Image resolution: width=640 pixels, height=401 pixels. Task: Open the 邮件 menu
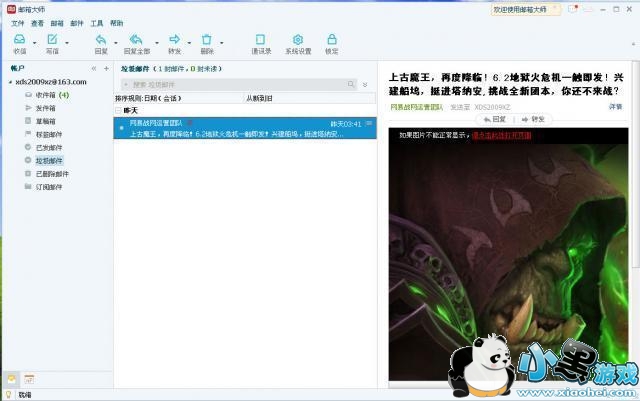(x=77, y=23)
